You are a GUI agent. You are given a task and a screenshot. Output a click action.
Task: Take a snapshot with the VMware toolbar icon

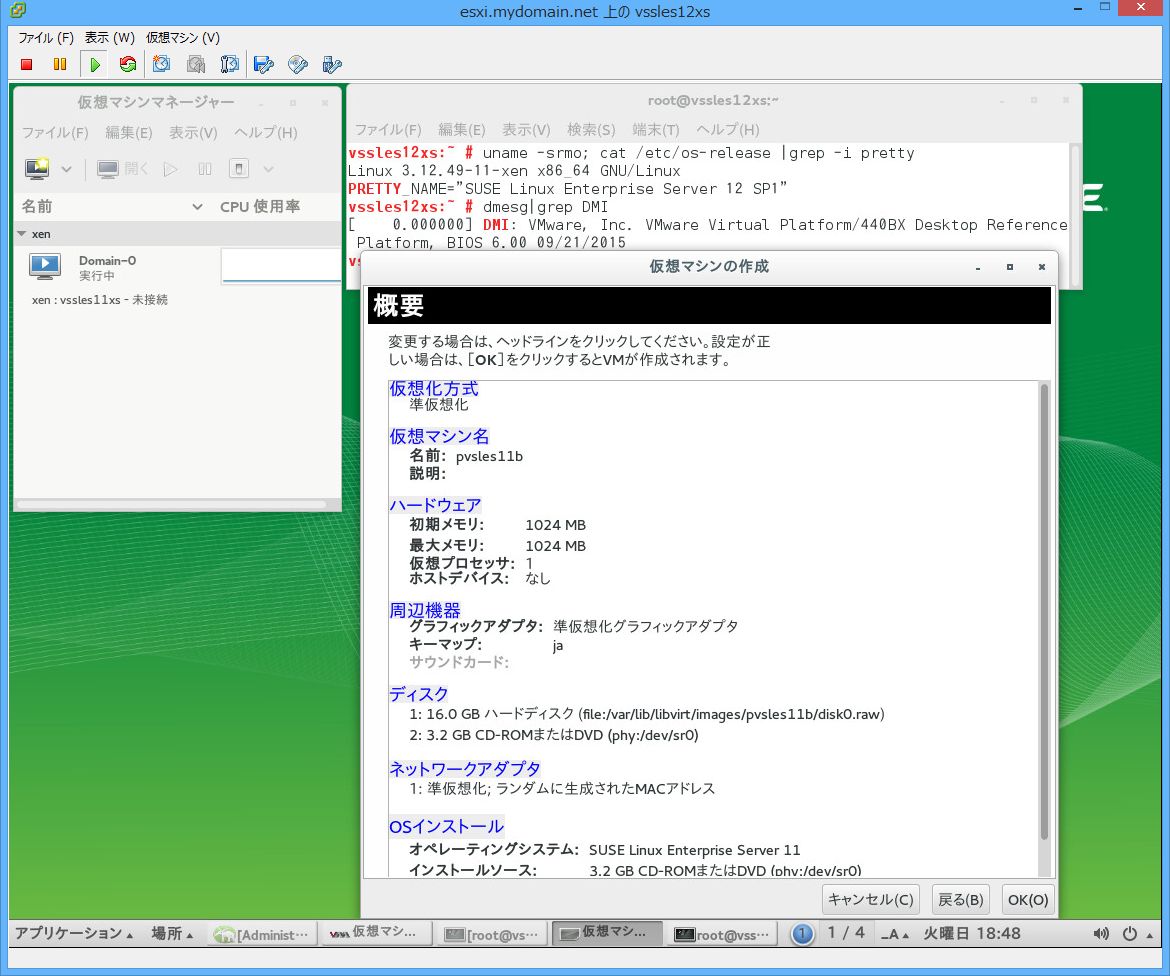point(161,65)
